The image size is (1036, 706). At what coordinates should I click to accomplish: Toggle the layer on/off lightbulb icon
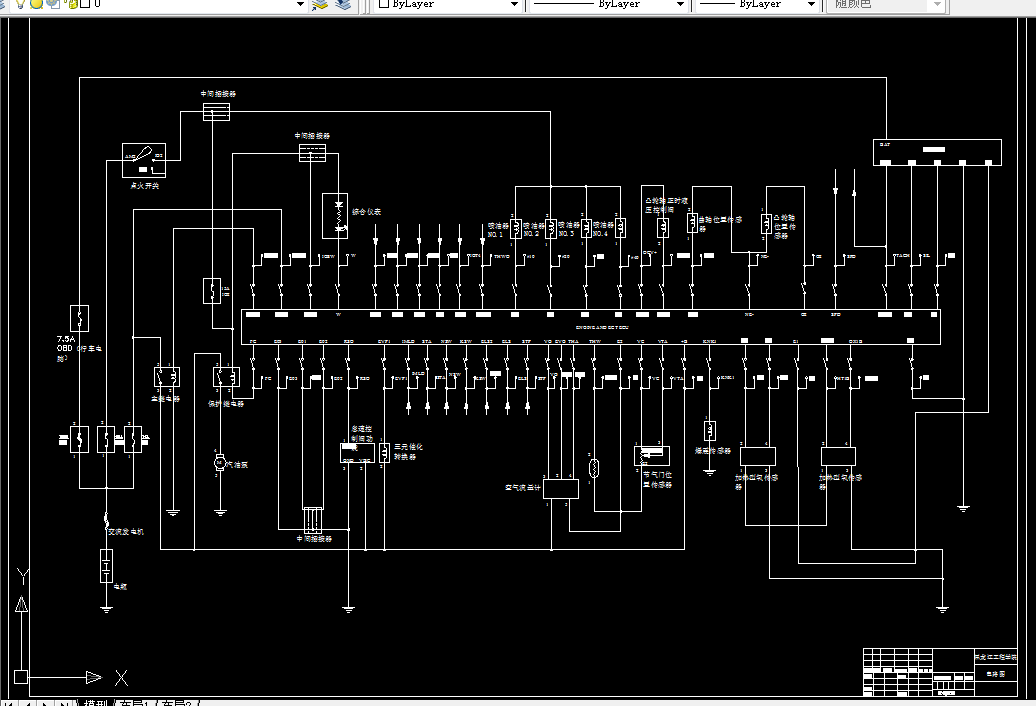[x=20, y=4]
